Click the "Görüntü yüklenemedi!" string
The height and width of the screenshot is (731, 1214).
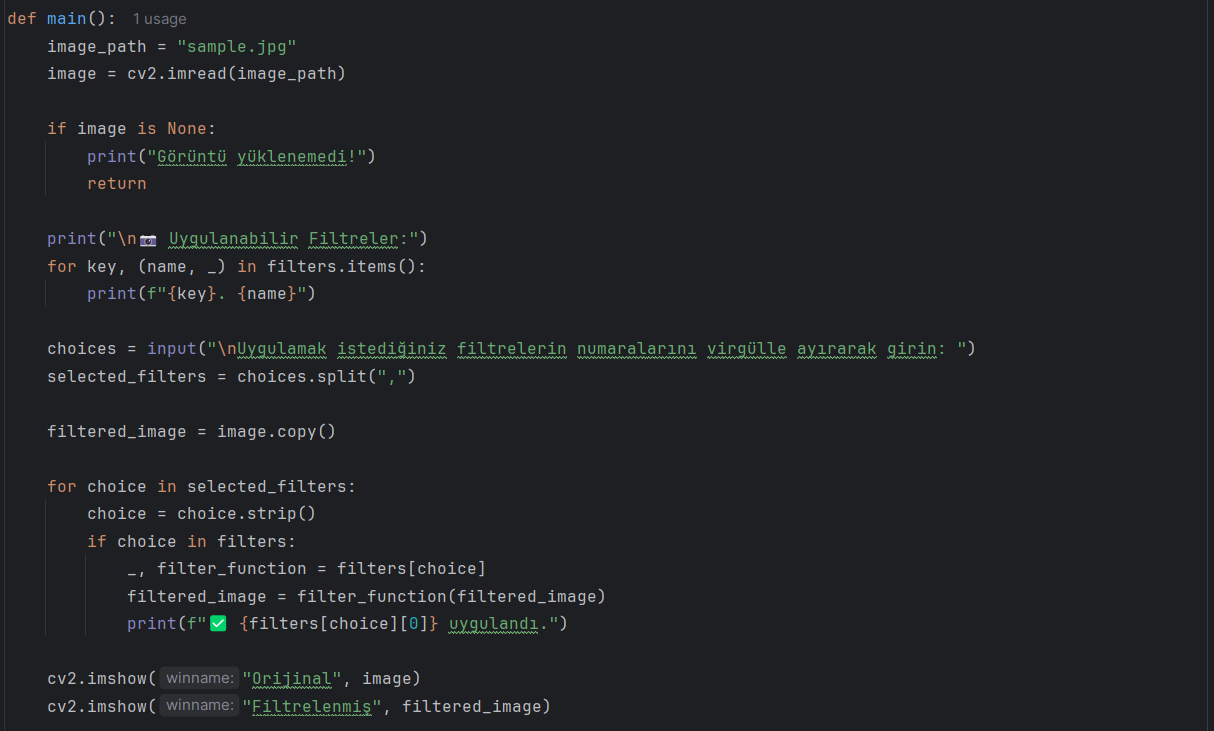[261, 156]
